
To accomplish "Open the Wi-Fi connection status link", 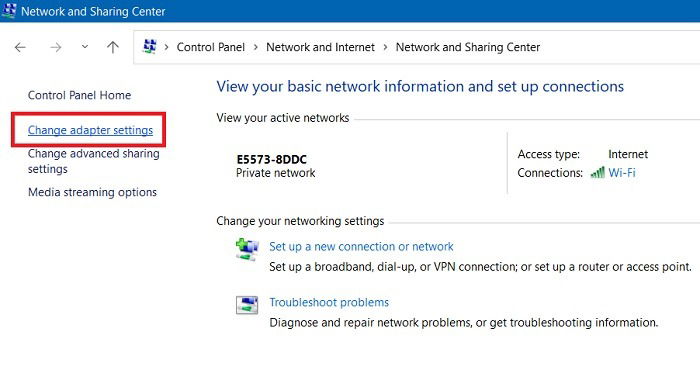I will pyautogui.click(x=622, y=173).
